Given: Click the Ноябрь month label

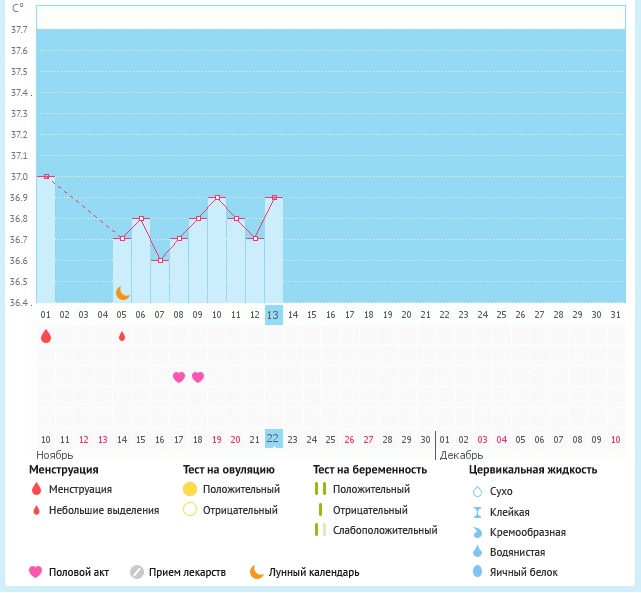Looking at the screenshot, I should pyautogui.click(x=56, y=455).
